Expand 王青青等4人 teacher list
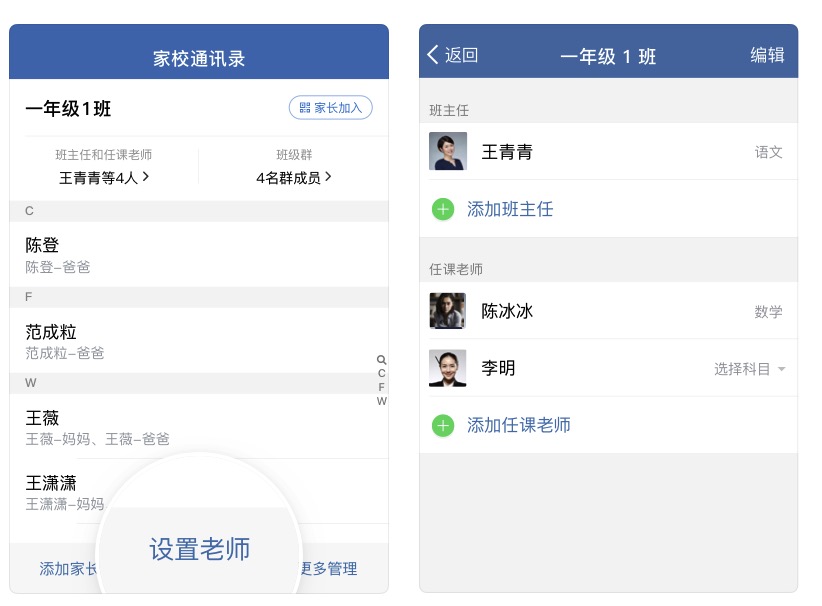Viewport: 822px width, 606px height. pyautogui.click(x=104, y=178)
